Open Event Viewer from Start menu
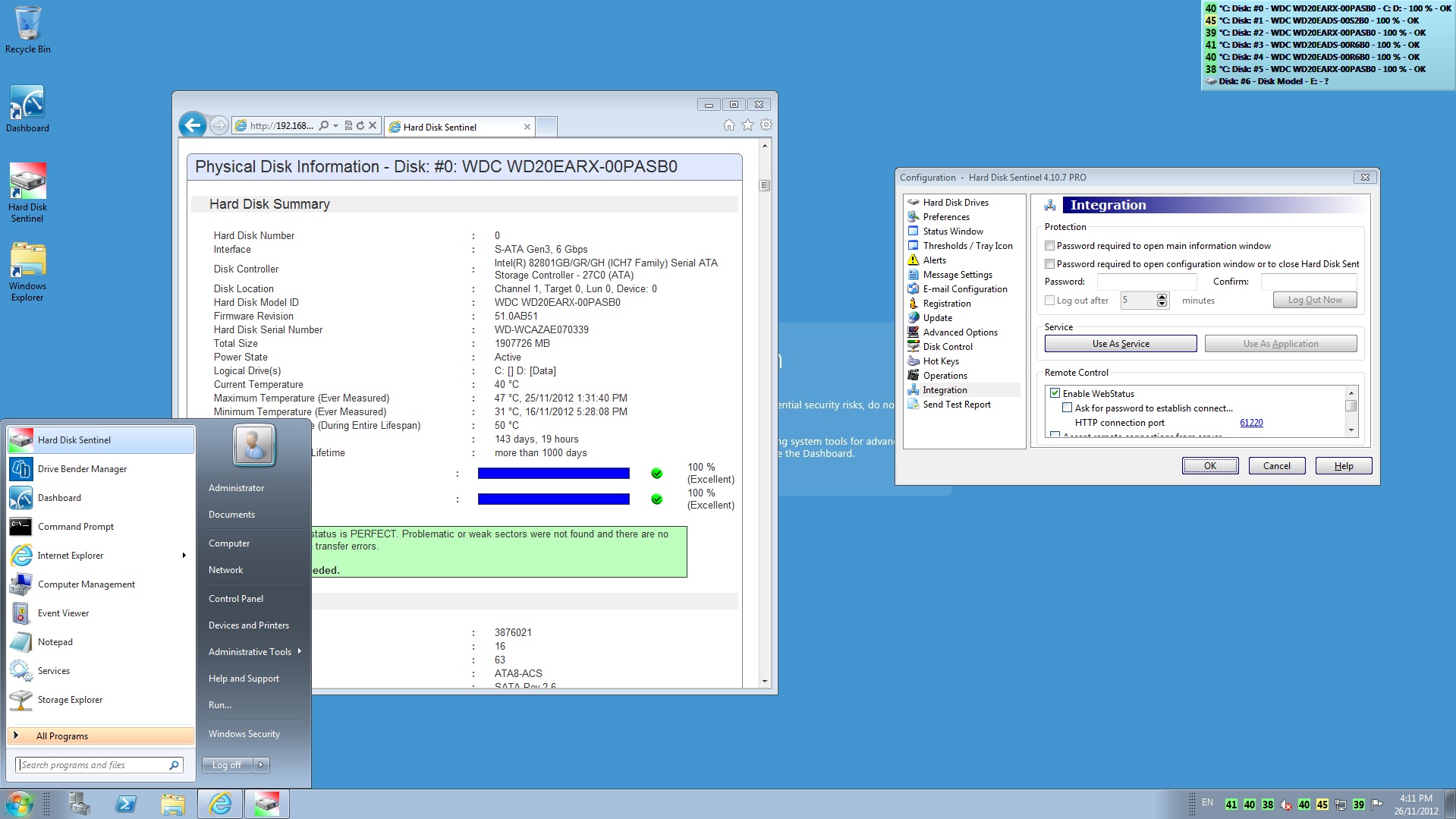This screenshot has width=1456, height=819. point(101,613)
